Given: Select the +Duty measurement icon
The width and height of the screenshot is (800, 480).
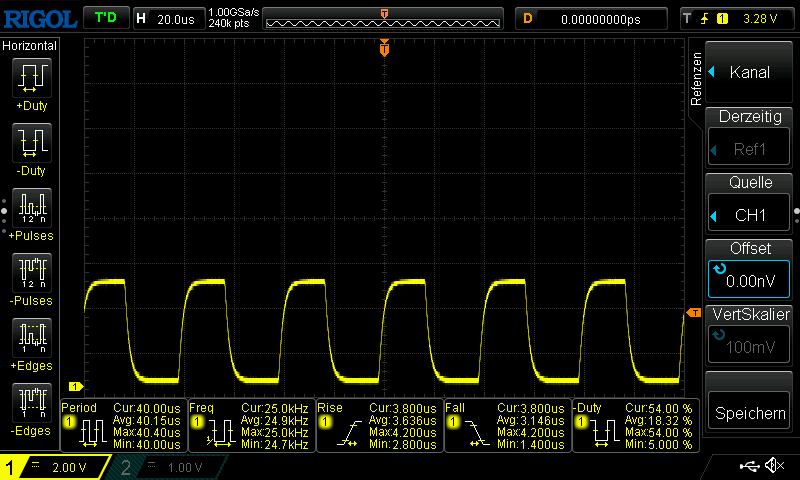Looking at the screenshot, I should coord(32,78).
